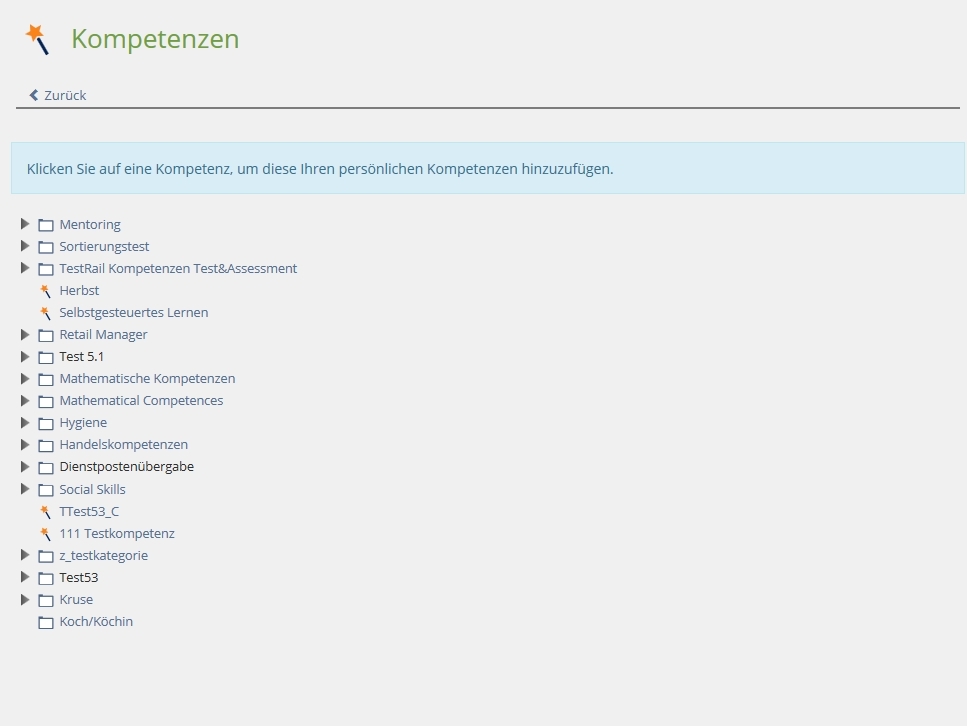Click the folder icon beside Koch/Köchin
This screenshot has width=967, height=726.
(x=46, y=622)
